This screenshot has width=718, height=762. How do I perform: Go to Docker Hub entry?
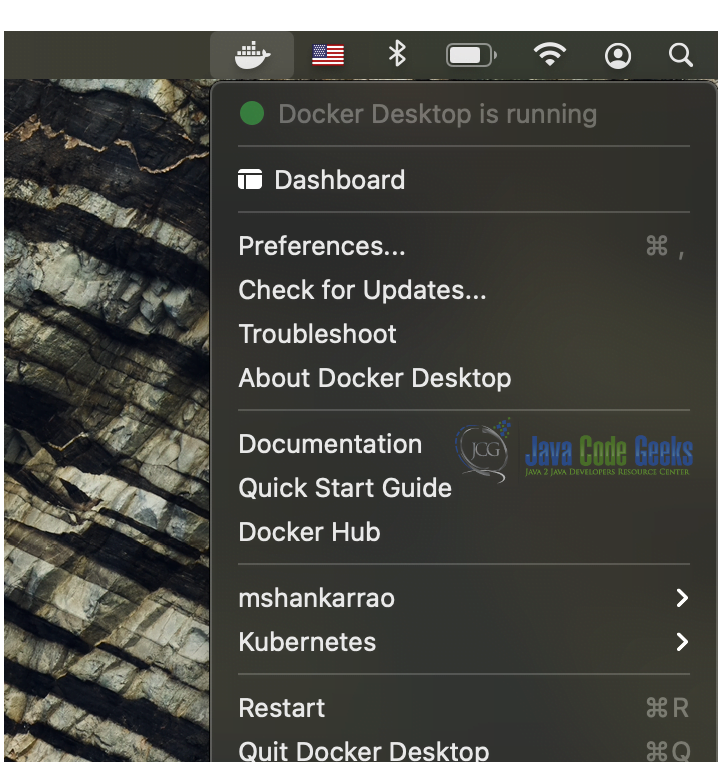(x=464, y=532)
